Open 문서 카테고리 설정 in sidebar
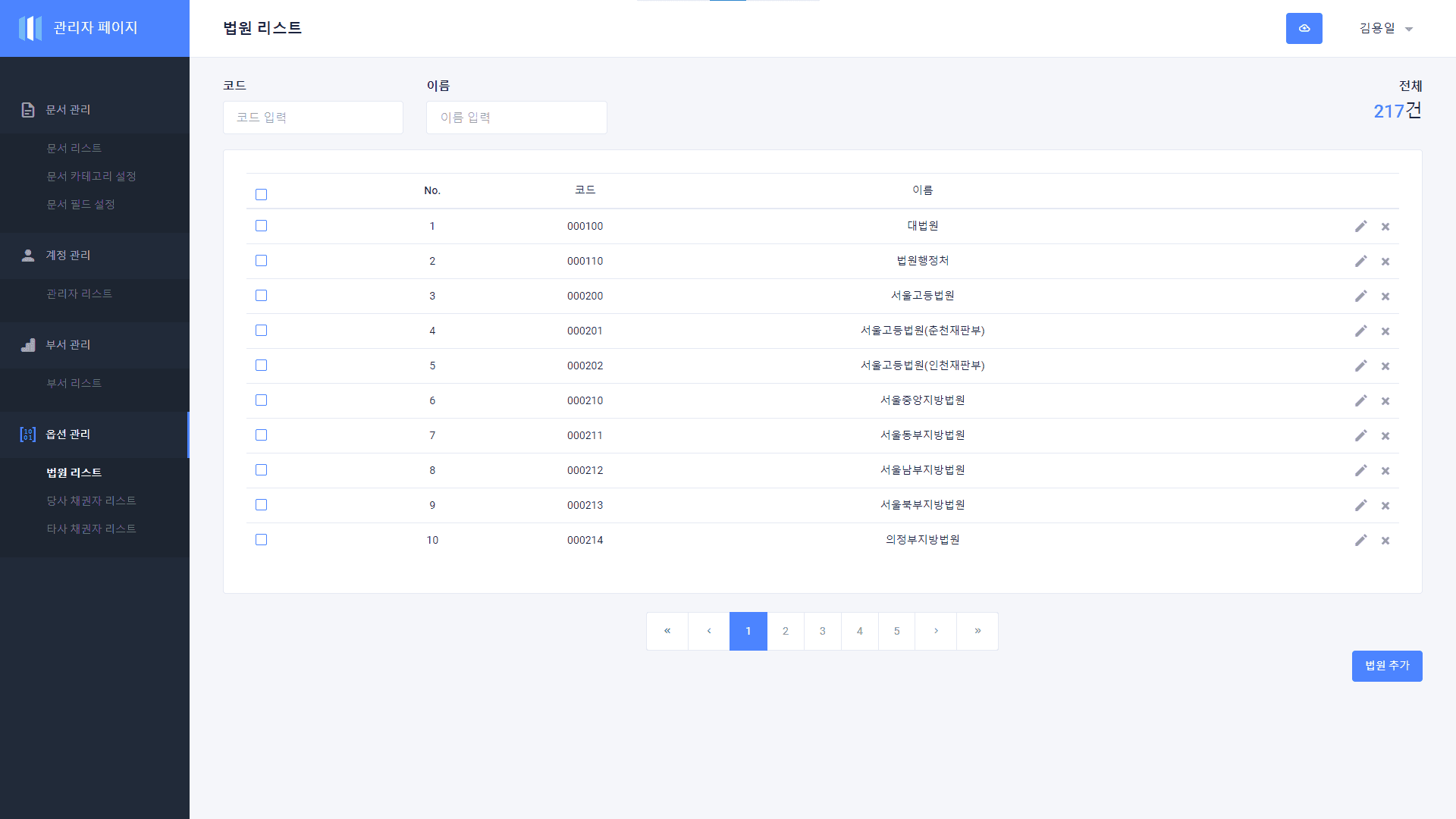Image resolution: width=1456 pixels, height=819 pixels. point(91,176)
